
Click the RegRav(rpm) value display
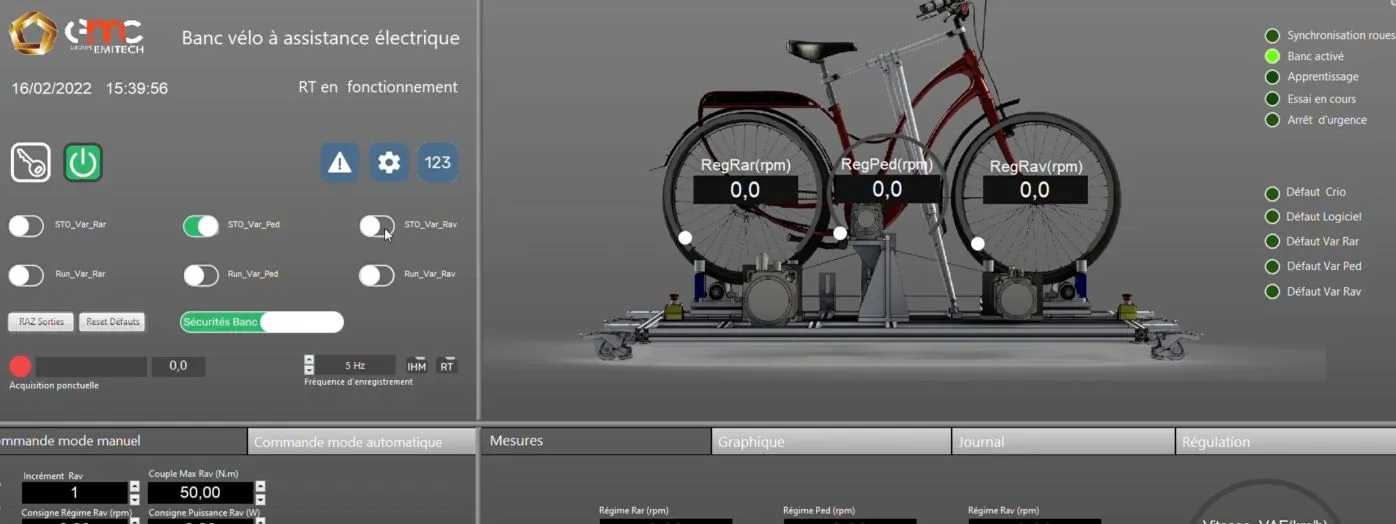(1035, 190)
